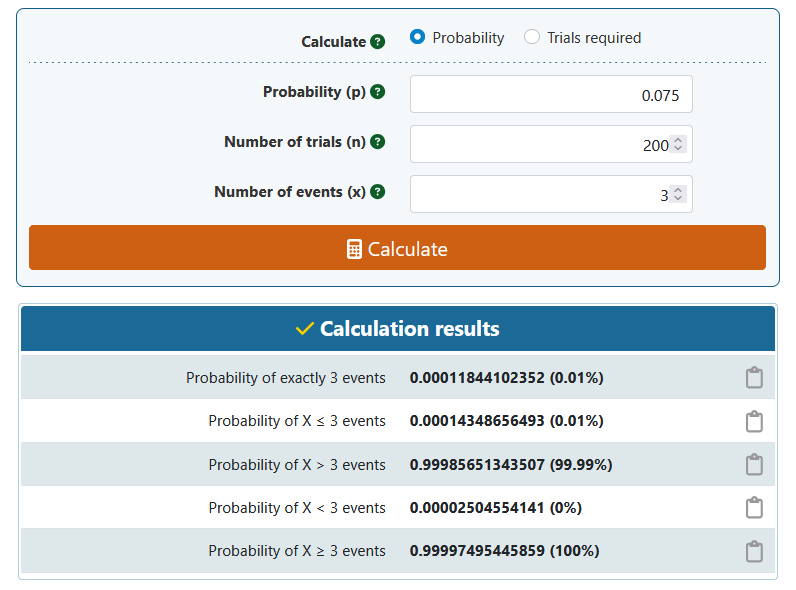The image size is (796, 590).
Task: Increase the number of trials with up arrow
Action: [x=678, y=140]
